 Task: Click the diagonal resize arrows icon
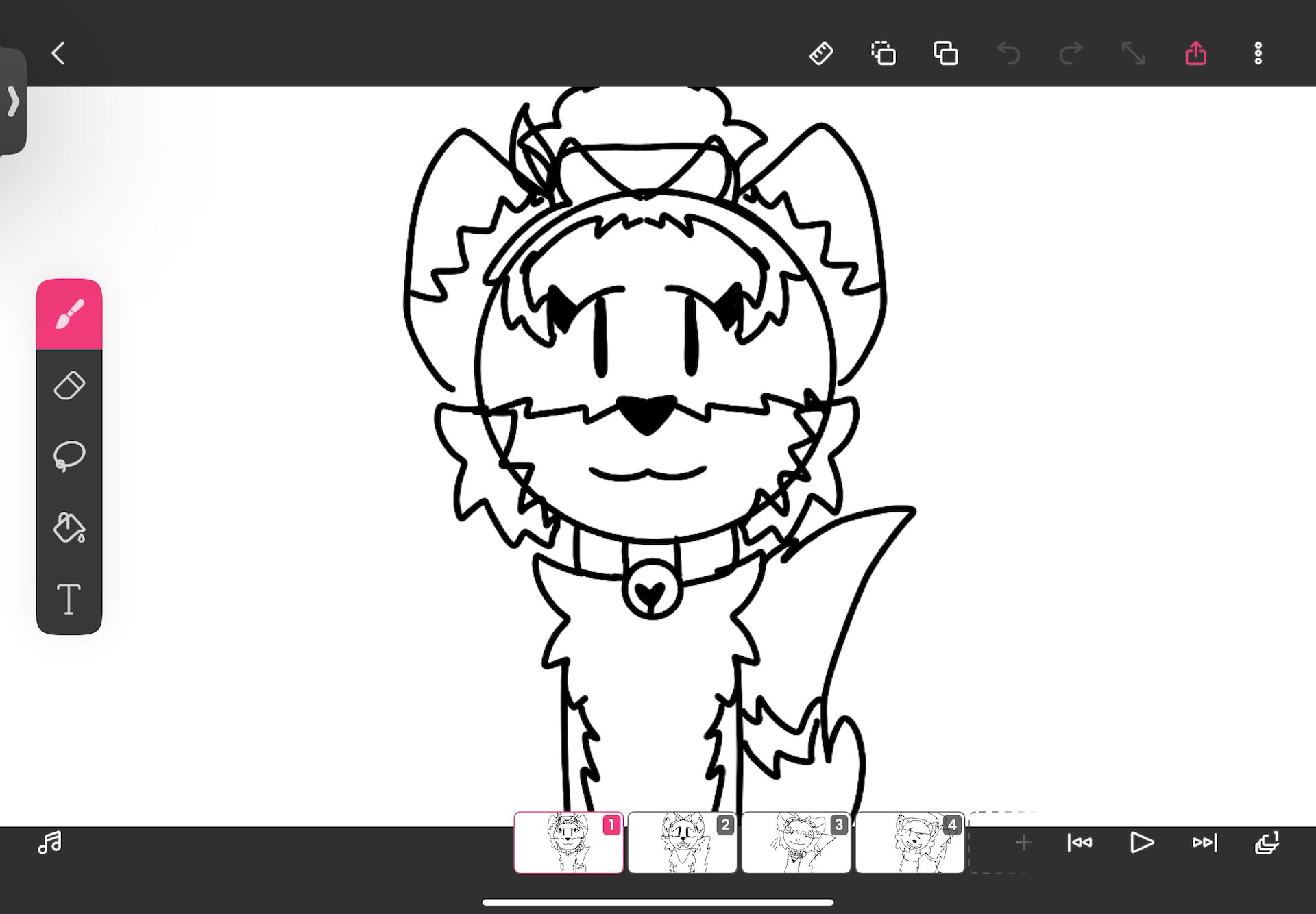(1133, 53)
